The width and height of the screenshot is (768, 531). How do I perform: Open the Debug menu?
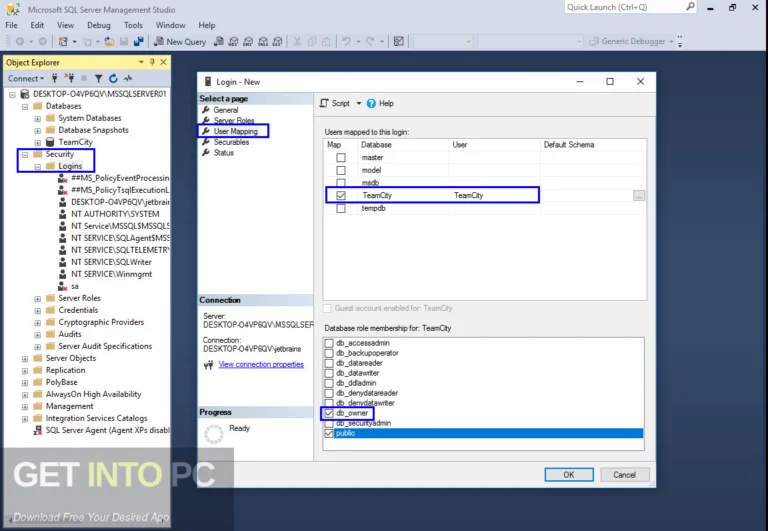pos(98,25)
